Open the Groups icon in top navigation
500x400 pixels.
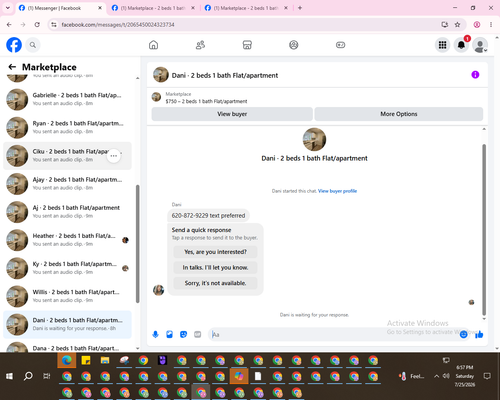click(x=294, y=45)
